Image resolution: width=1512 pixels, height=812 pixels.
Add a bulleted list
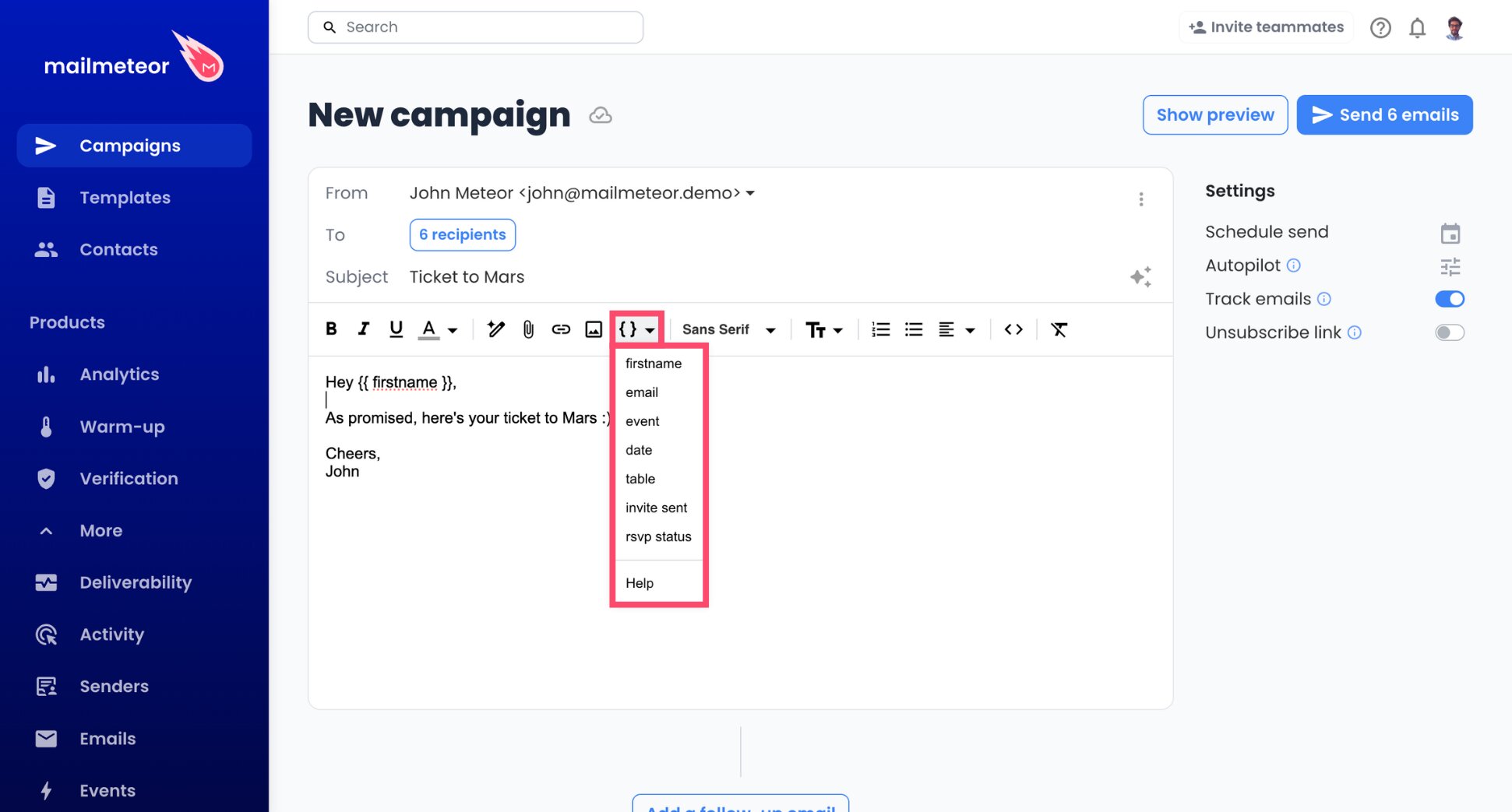[914, 329]
